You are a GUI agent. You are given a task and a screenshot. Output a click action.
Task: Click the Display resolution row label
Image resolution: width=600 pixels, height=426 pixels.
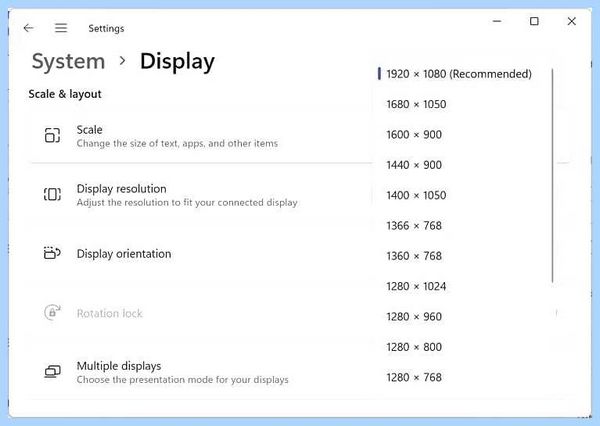pos(121,189)
